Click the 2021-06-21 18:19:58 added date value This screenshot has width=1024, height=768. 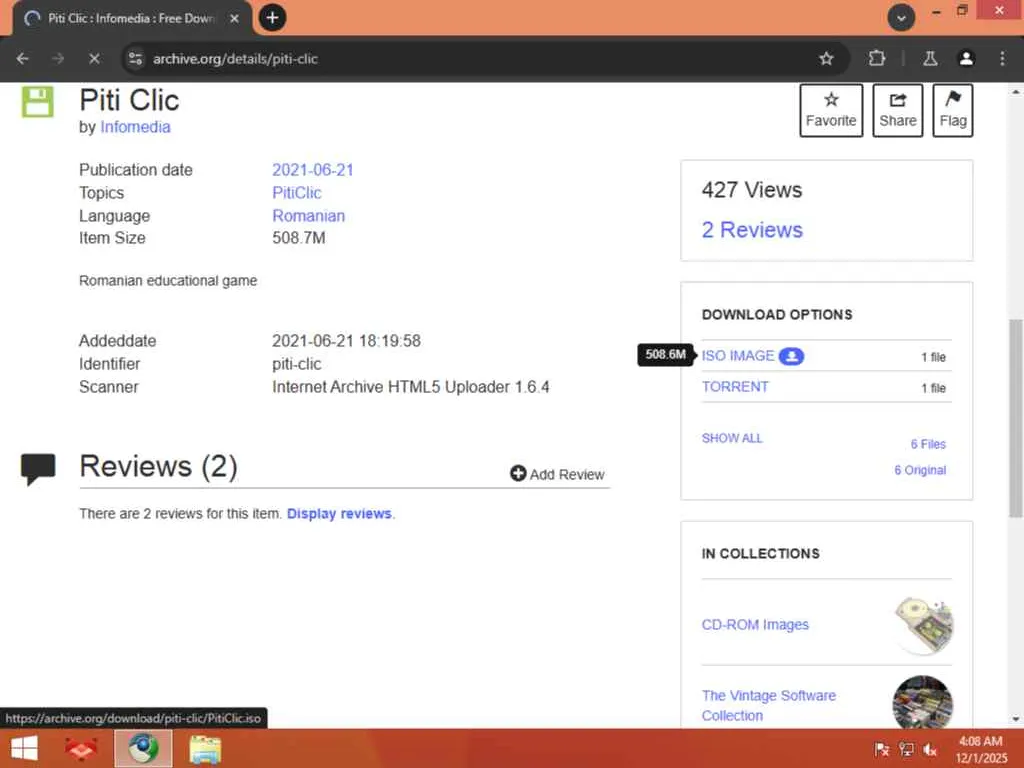point(346,341)
